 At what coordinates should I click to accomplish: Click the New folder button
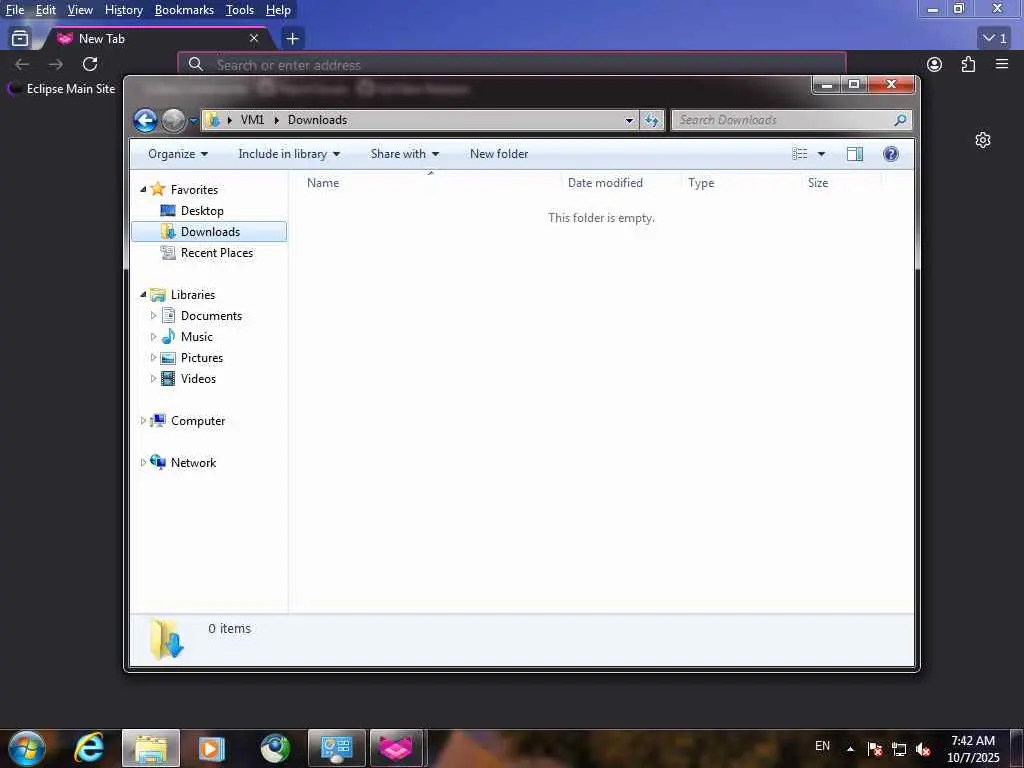[499, 154]
